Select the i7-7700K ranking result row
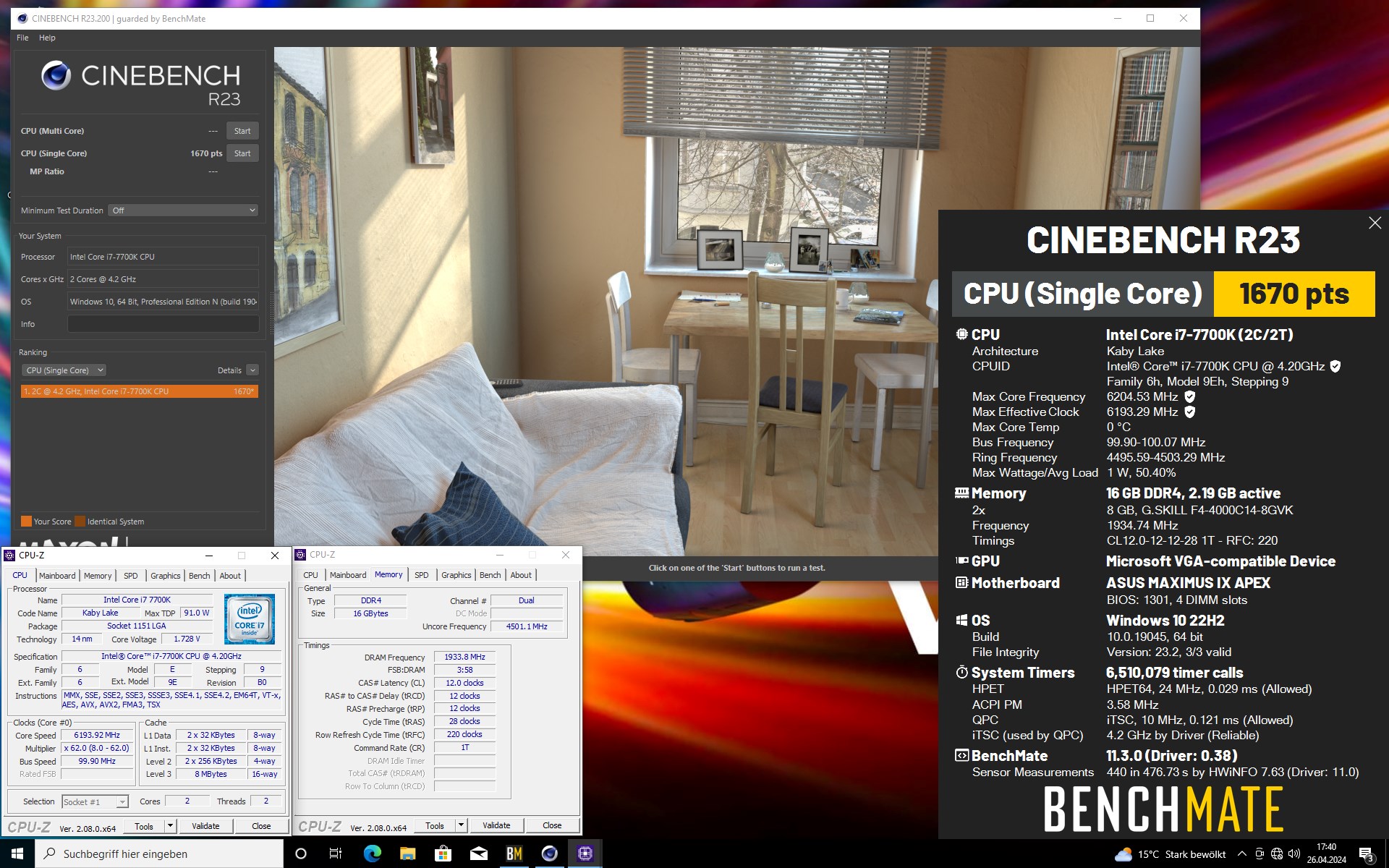 (139, 391)
